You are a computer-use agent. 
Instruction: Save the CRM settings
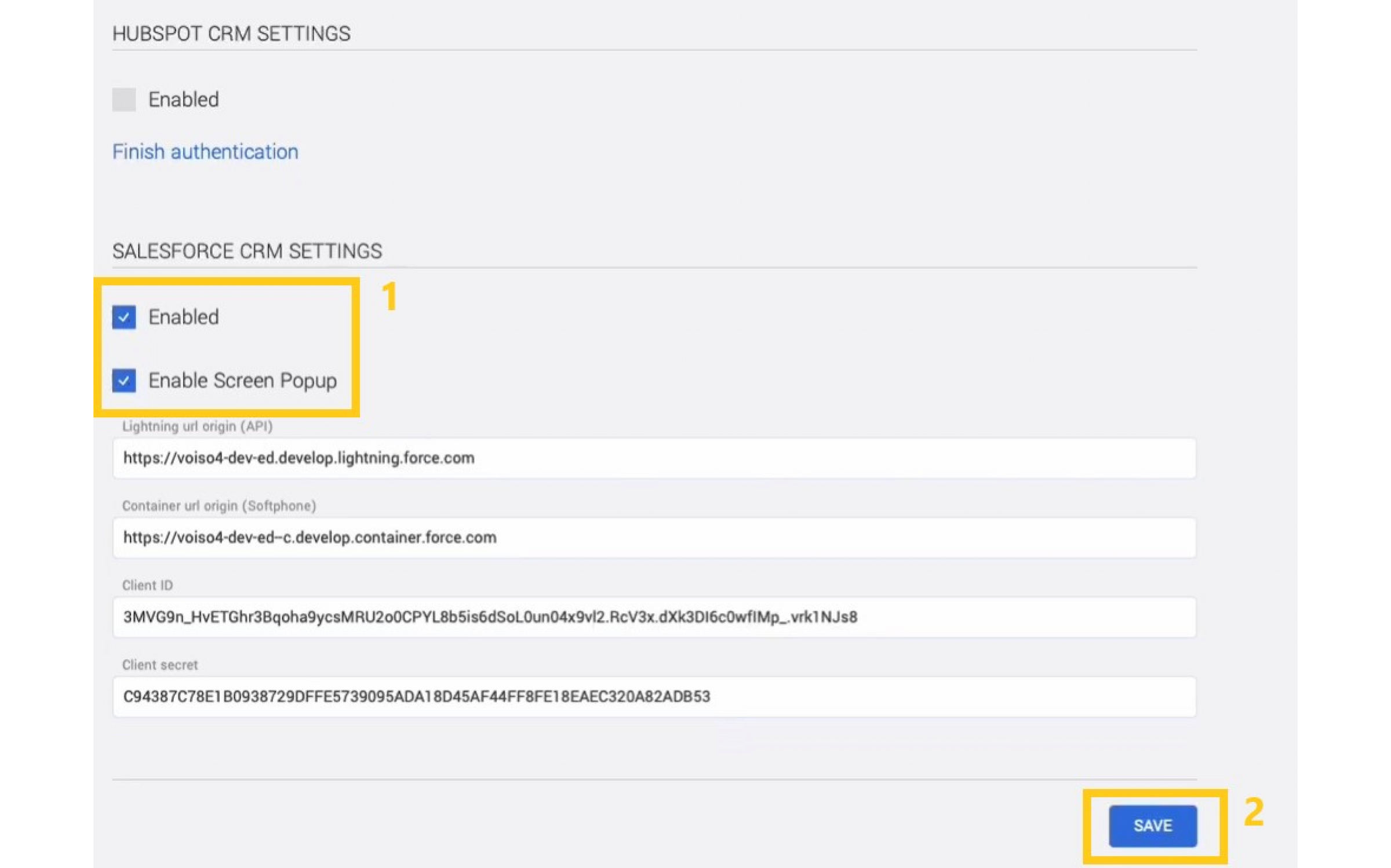(1153, 826)
